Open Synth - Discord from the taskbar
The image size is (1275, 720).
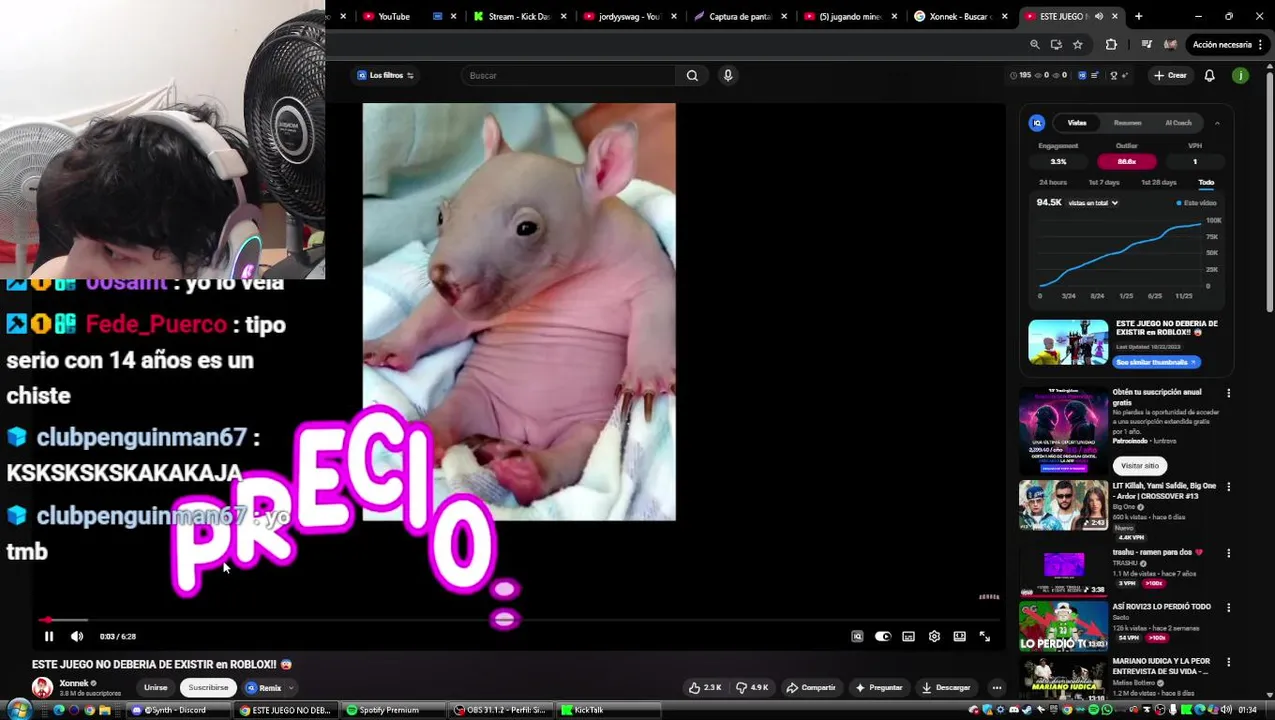(x=177, y=710)
